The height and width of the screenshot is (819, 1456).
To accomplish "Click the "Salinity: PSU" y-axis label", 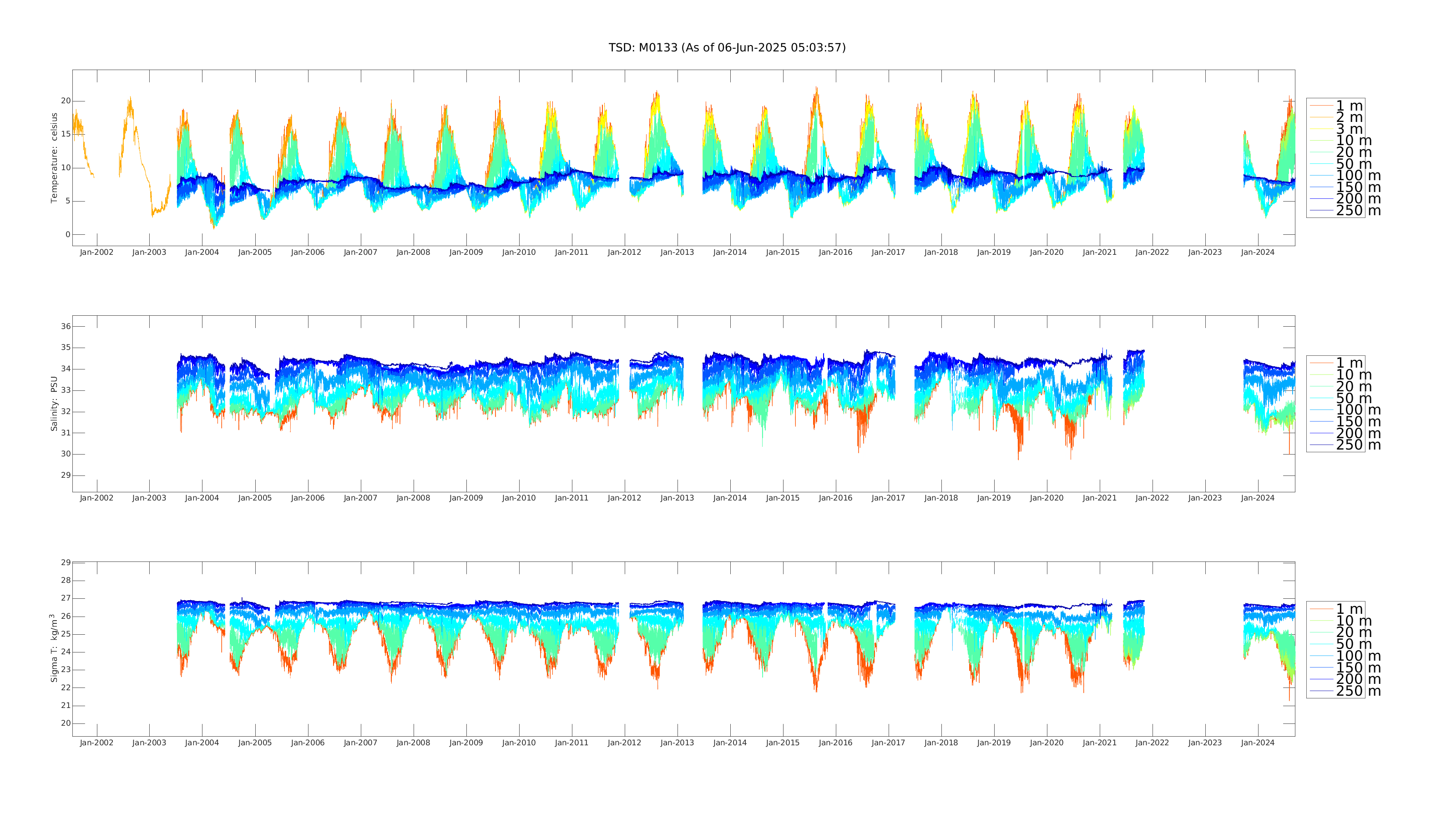I will coord(54,404).
